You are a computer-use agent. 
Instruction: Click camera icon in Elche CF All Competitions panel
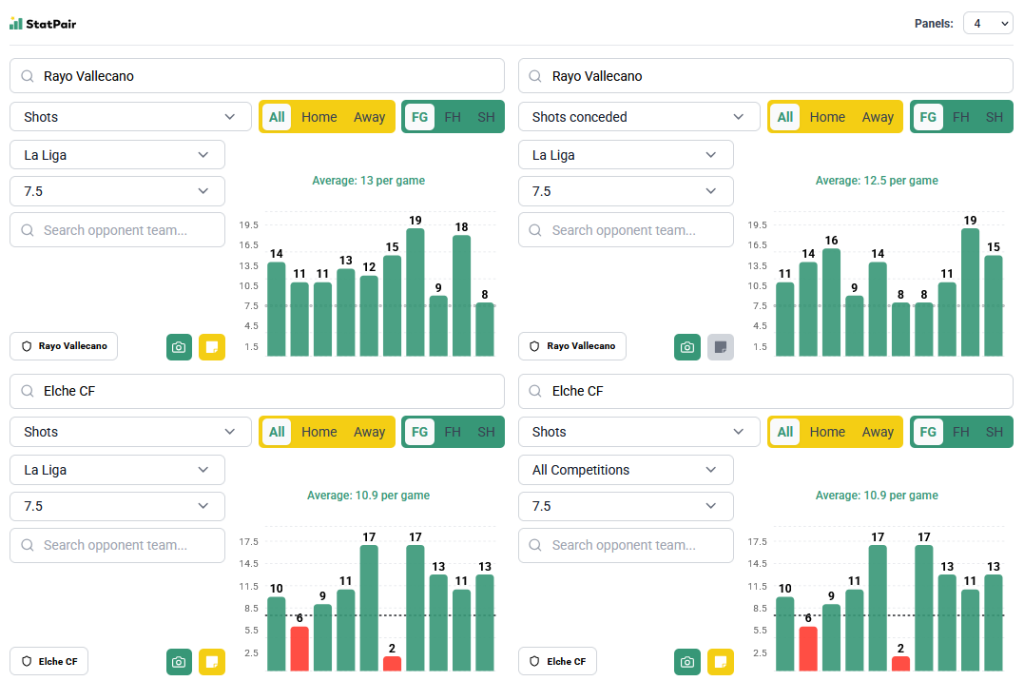point(687,662)
